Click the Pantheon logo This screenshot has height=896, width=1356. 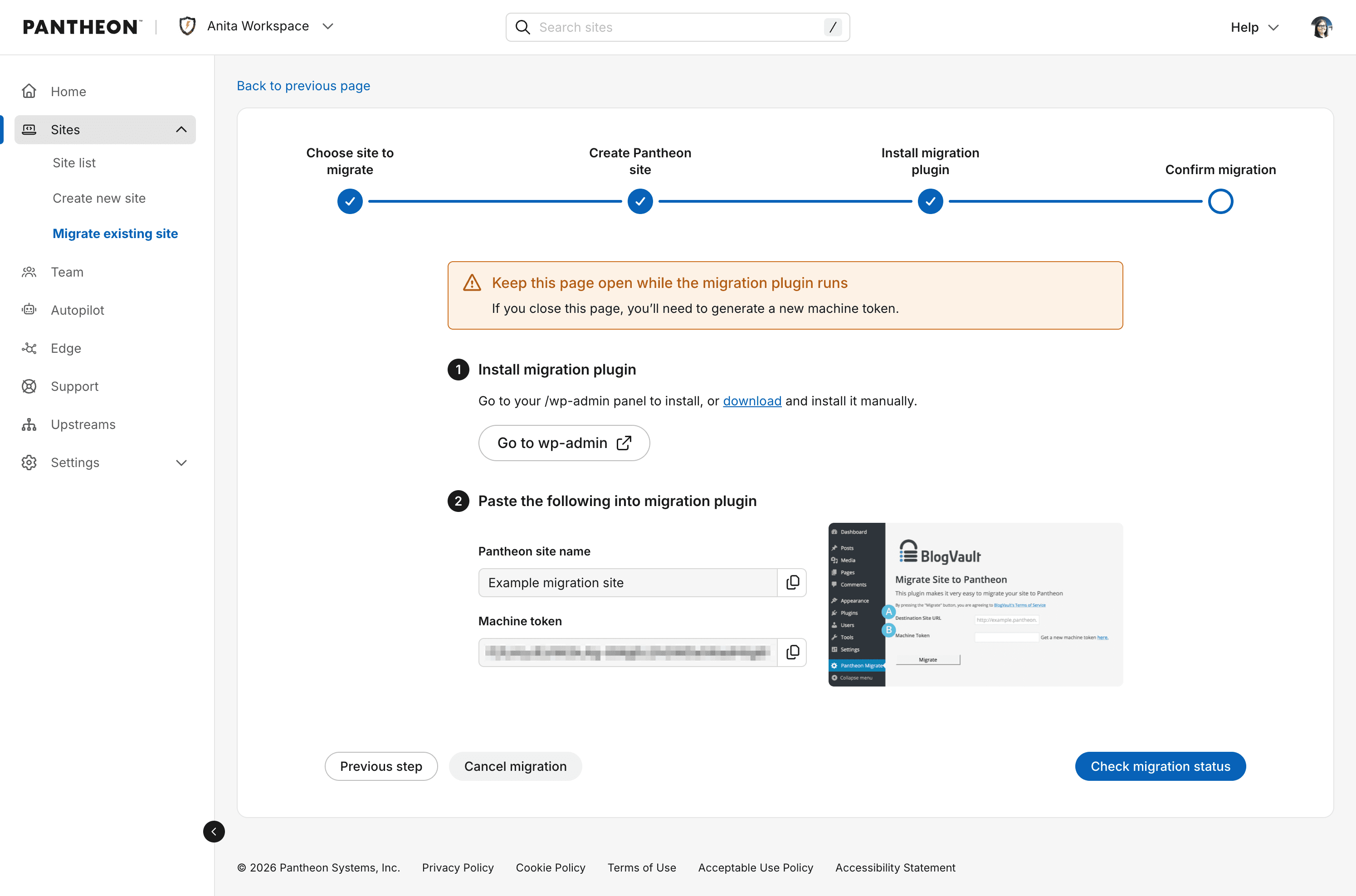82,27
